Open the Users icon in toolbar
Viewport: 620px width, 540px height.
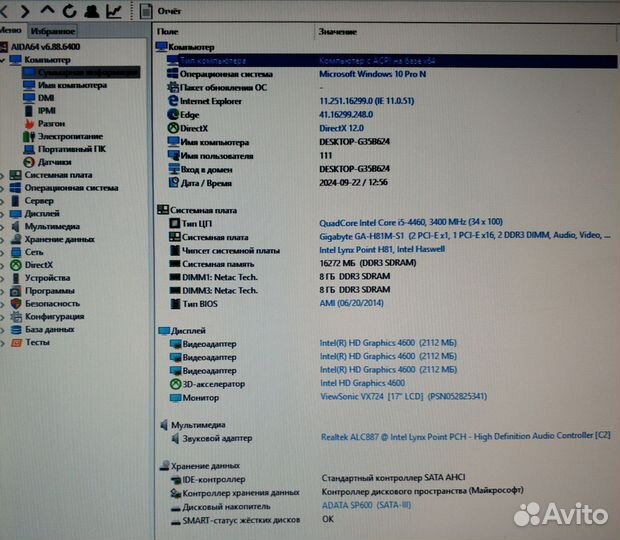pos(92,11)
